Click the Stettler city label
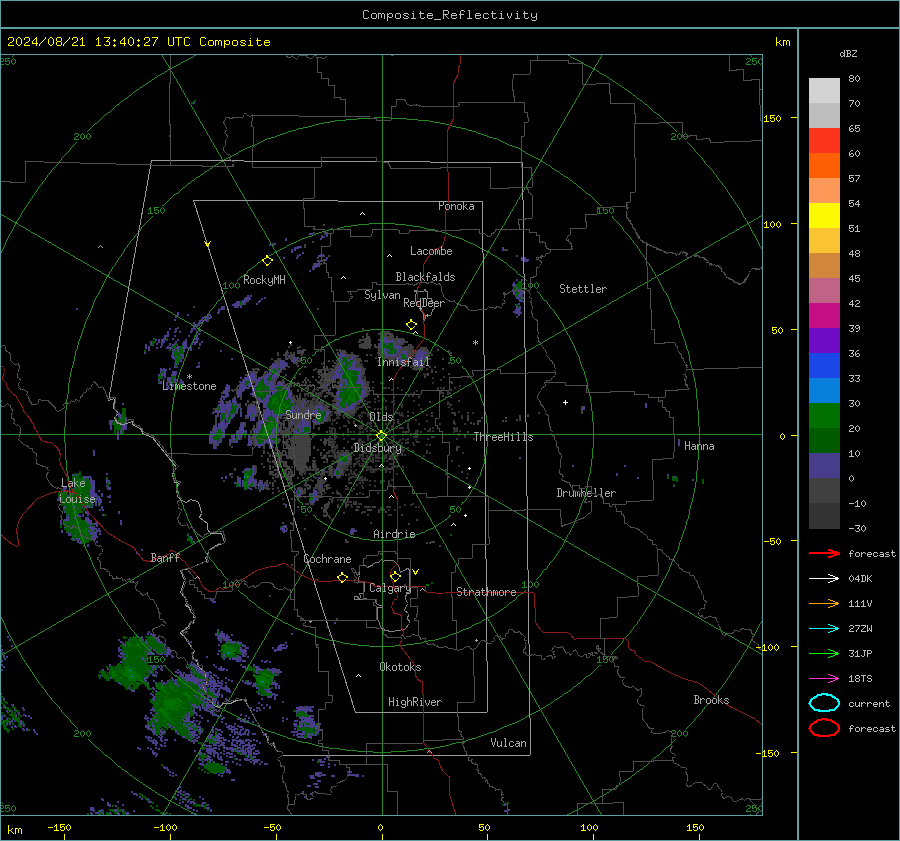Image resolution: width=900 pixels, height=841 pixels. click(x=583, y=289)
